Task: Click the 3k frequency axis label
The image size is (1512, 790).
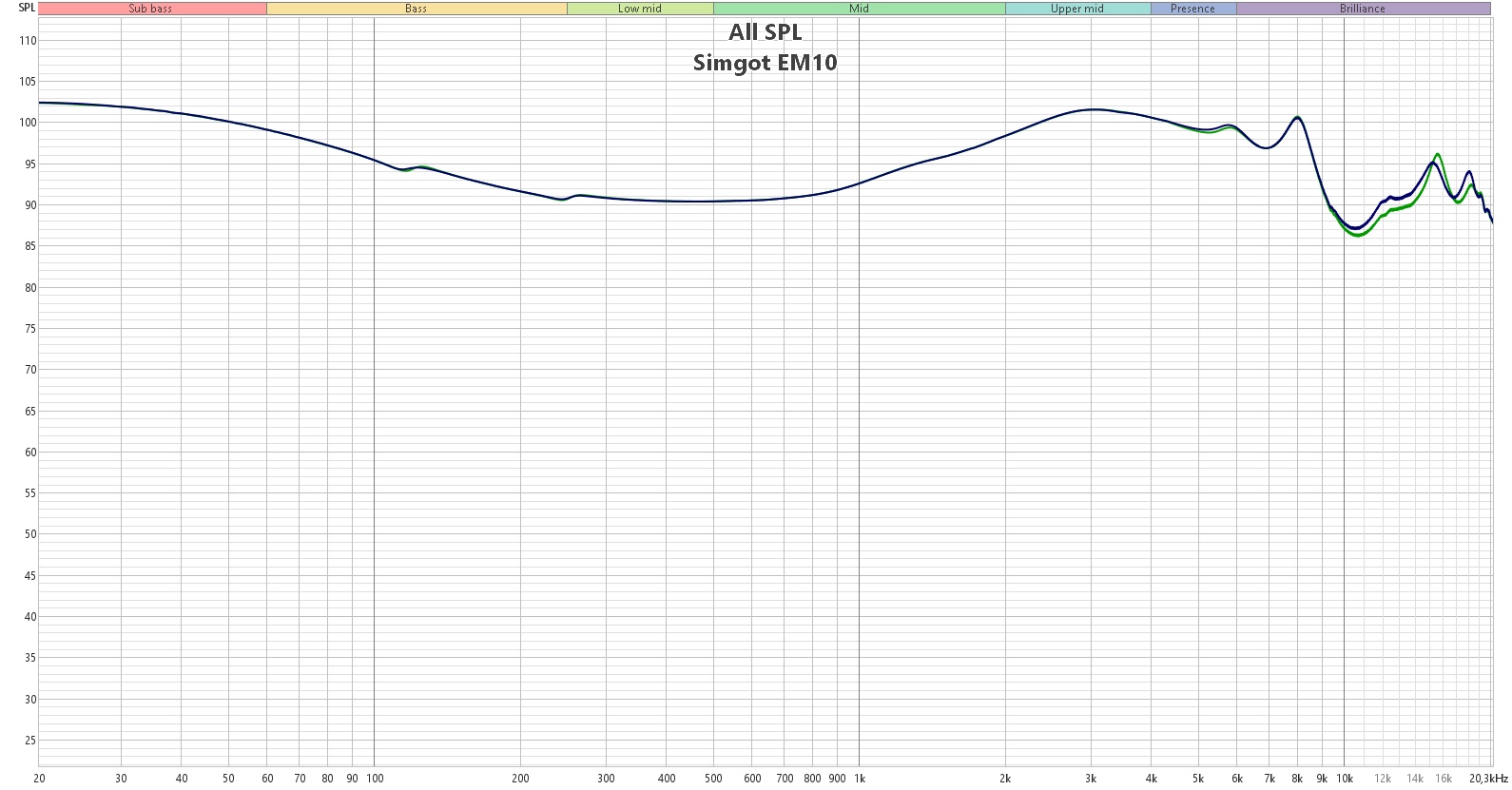Action: coord(1091,779)
